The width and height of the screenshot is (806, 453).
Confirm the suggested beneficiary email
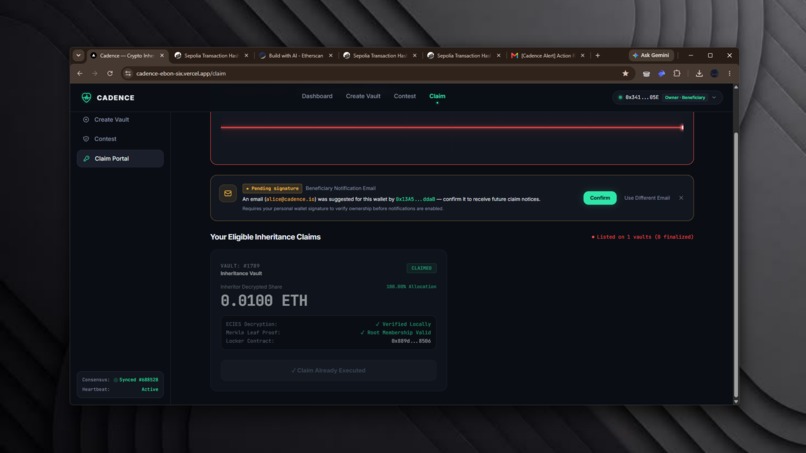pos(599,198)
